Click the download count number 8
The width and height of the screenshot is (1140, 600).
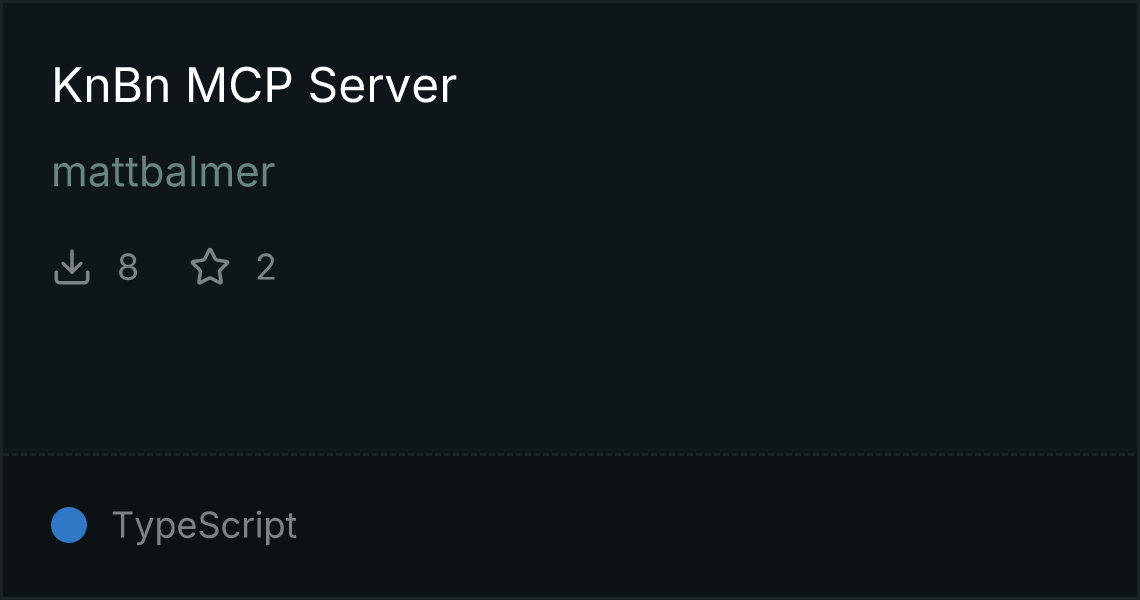click(x=128, y=267)
